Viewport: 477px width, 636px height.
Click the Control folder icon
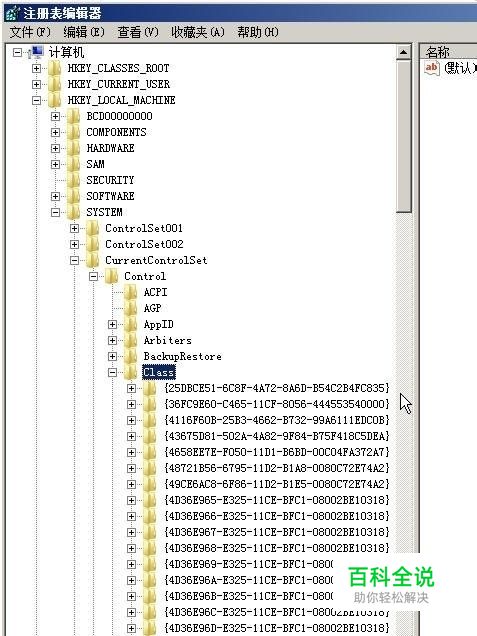tap(112, 276)
